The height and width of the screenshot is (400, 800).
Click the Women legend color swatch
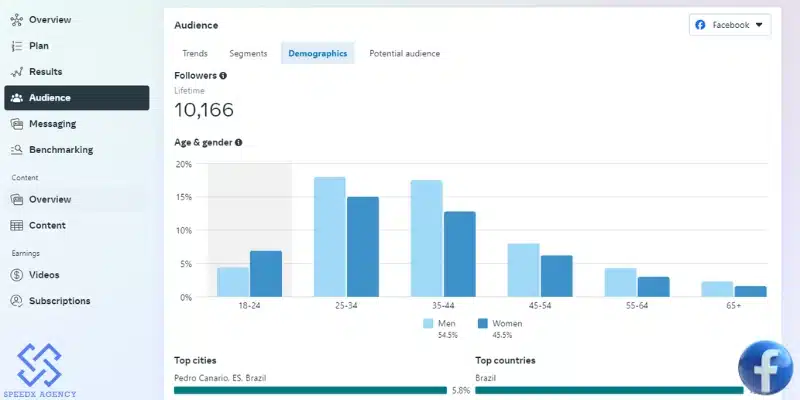point(482,324)
